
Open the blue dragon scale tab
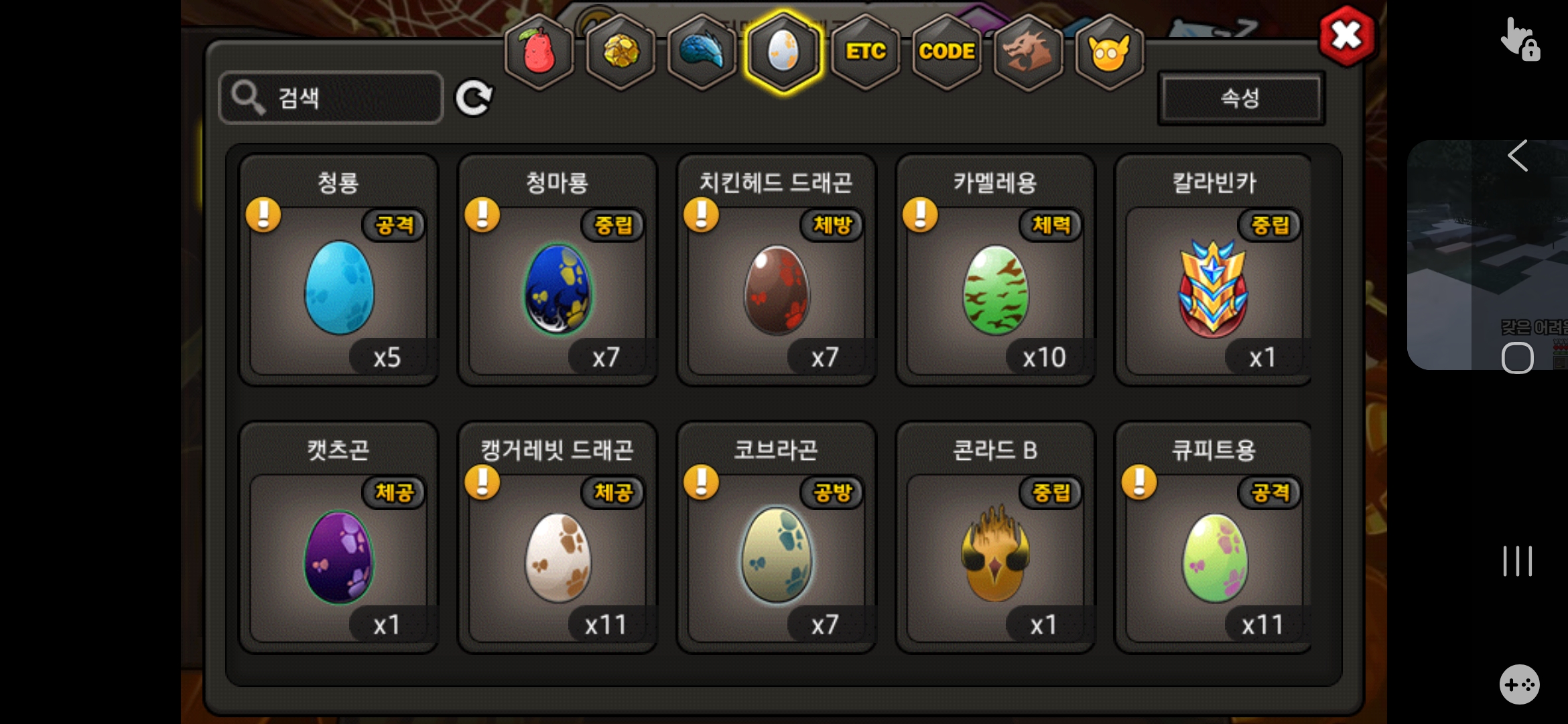point(702,52)
